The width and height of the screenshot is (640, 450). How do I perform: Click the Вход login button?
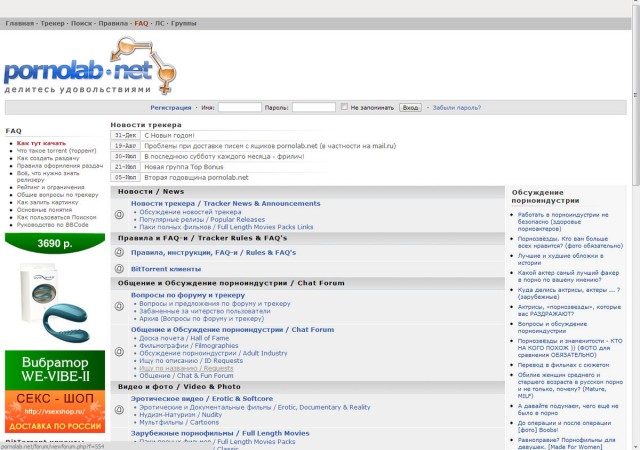pyautogui.click(x=410, y=108)
